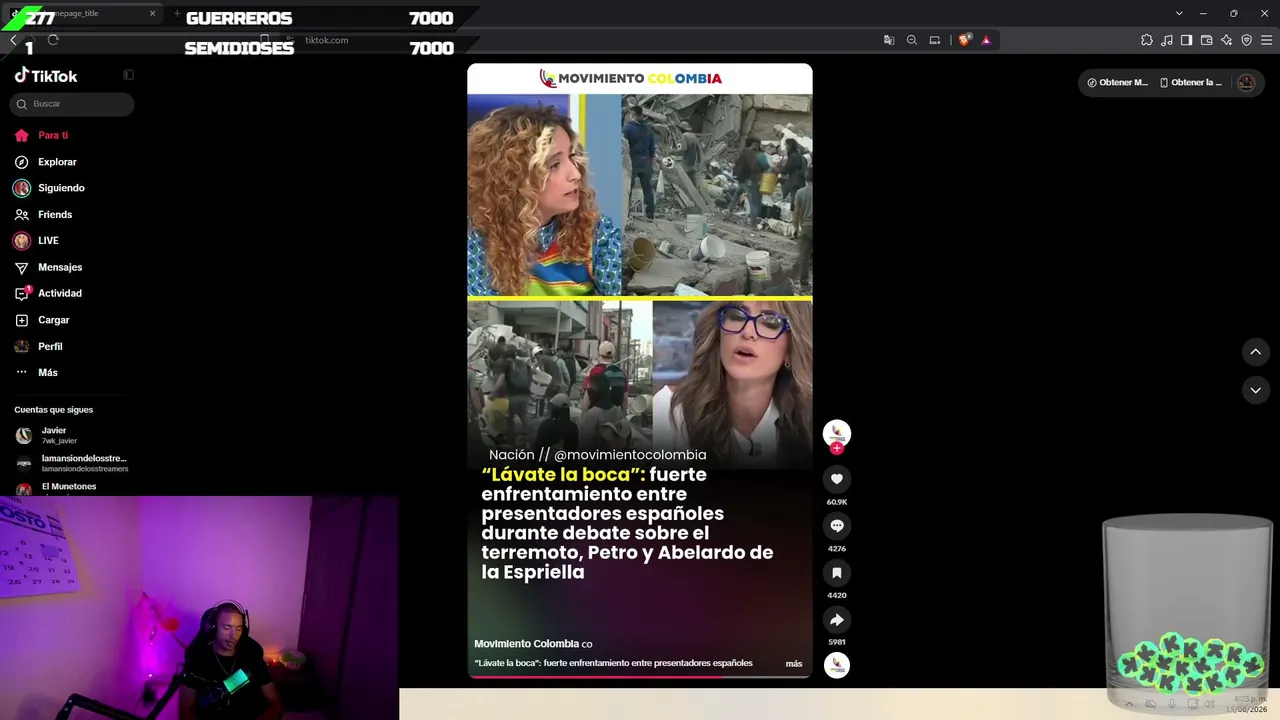Open the browser extensions puzzle icon
This screenshot has width=1280, height=720.
coord(1147,40)
